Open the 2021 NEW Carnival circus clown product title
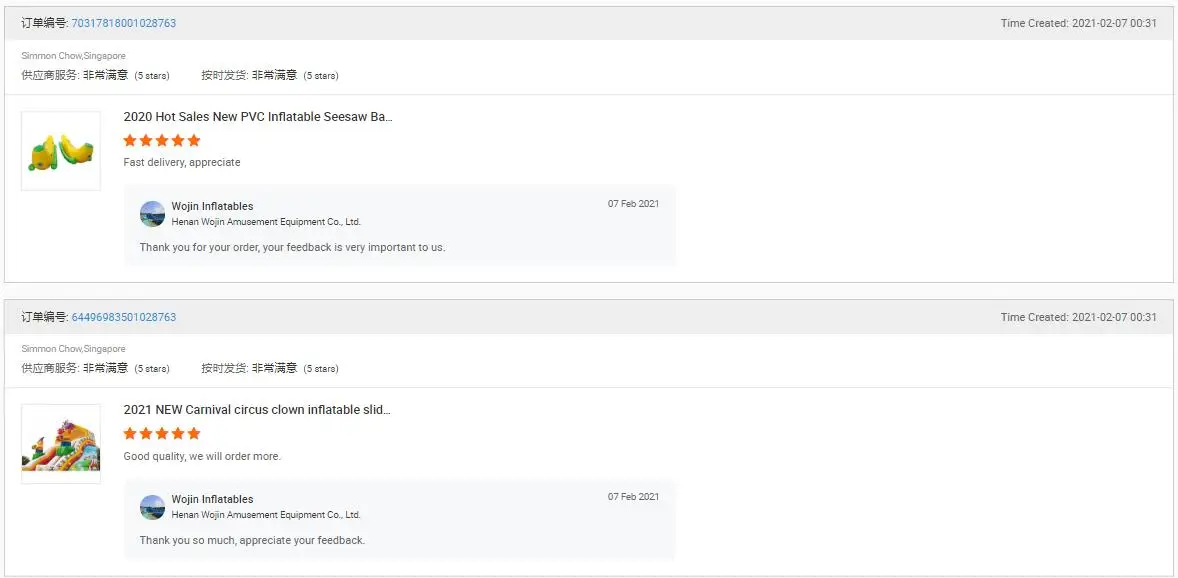The width and height of the screenshot is (1178, 578). pyautogui.click(x=257, y=410)
